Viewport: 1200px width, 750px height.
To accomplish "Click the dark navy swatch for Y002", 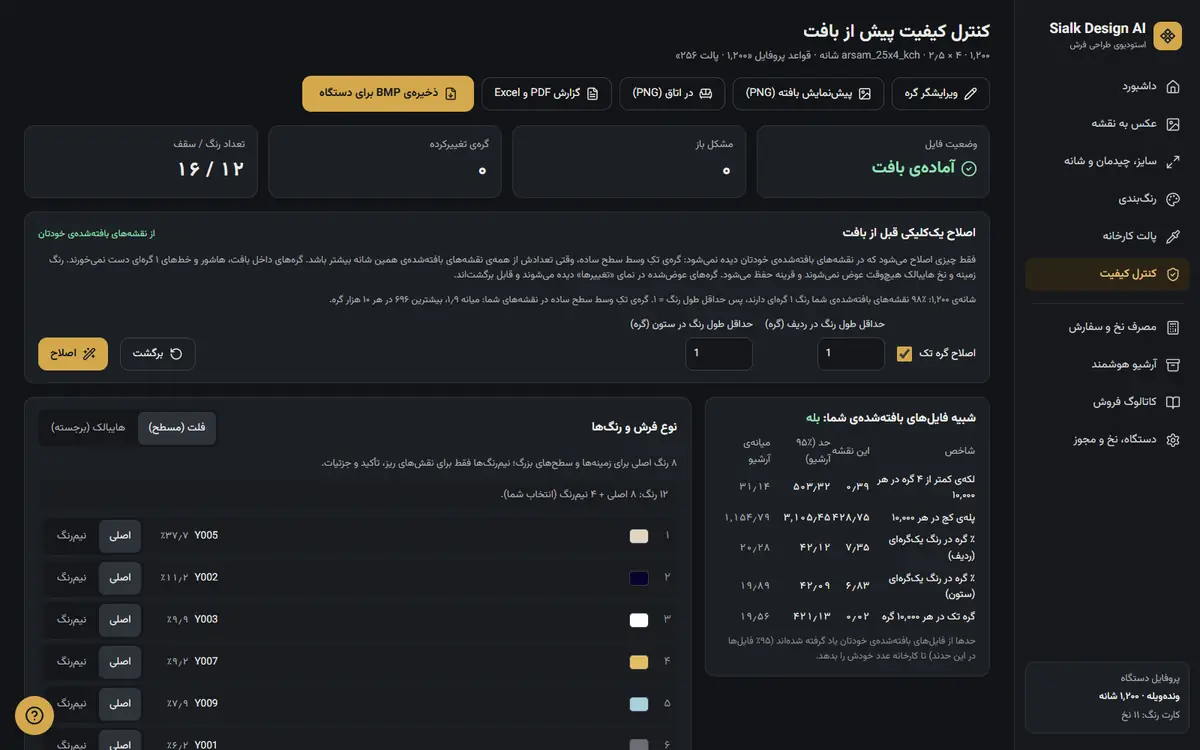I will click(638, 578).
